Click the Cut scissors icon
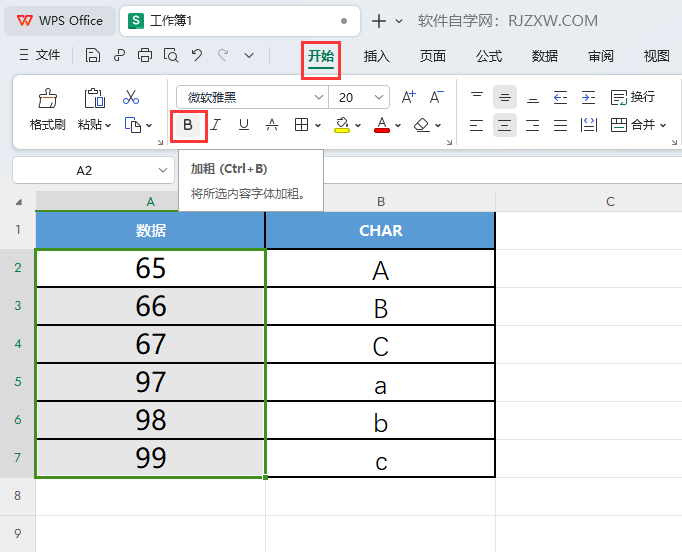Viewport: 682px width, 552px height. pyautogui.click(x=131, y=97)
